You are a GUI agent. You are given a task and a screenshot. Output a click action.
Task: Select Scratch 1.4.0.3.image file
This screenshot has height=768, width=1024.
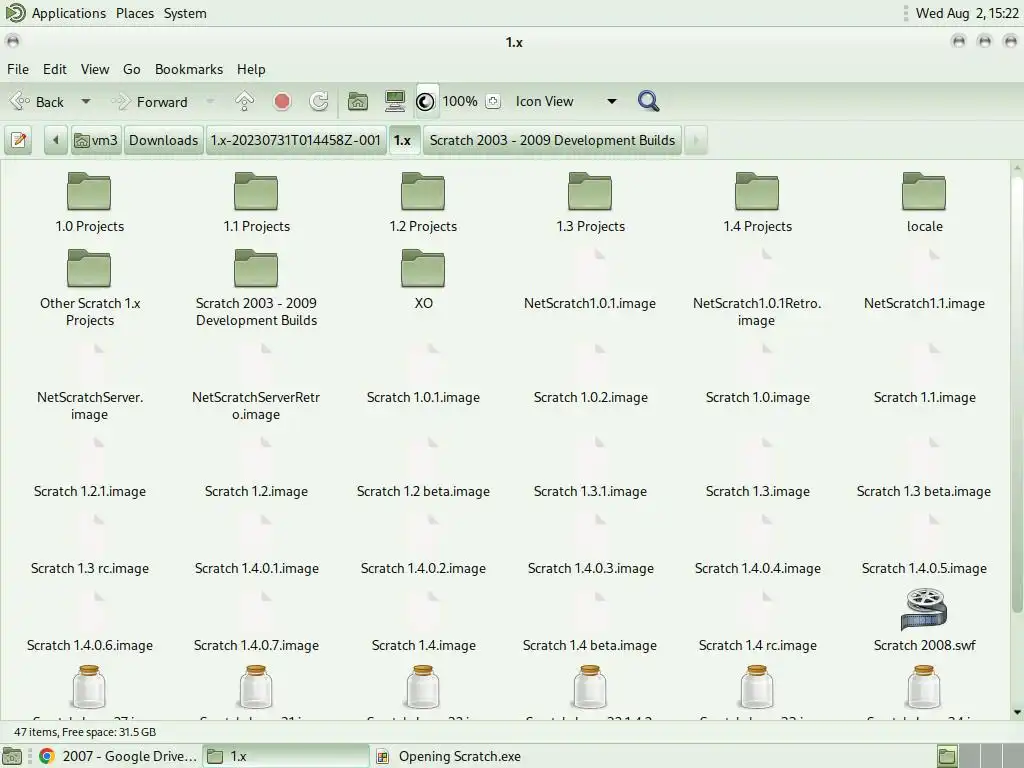590,568
